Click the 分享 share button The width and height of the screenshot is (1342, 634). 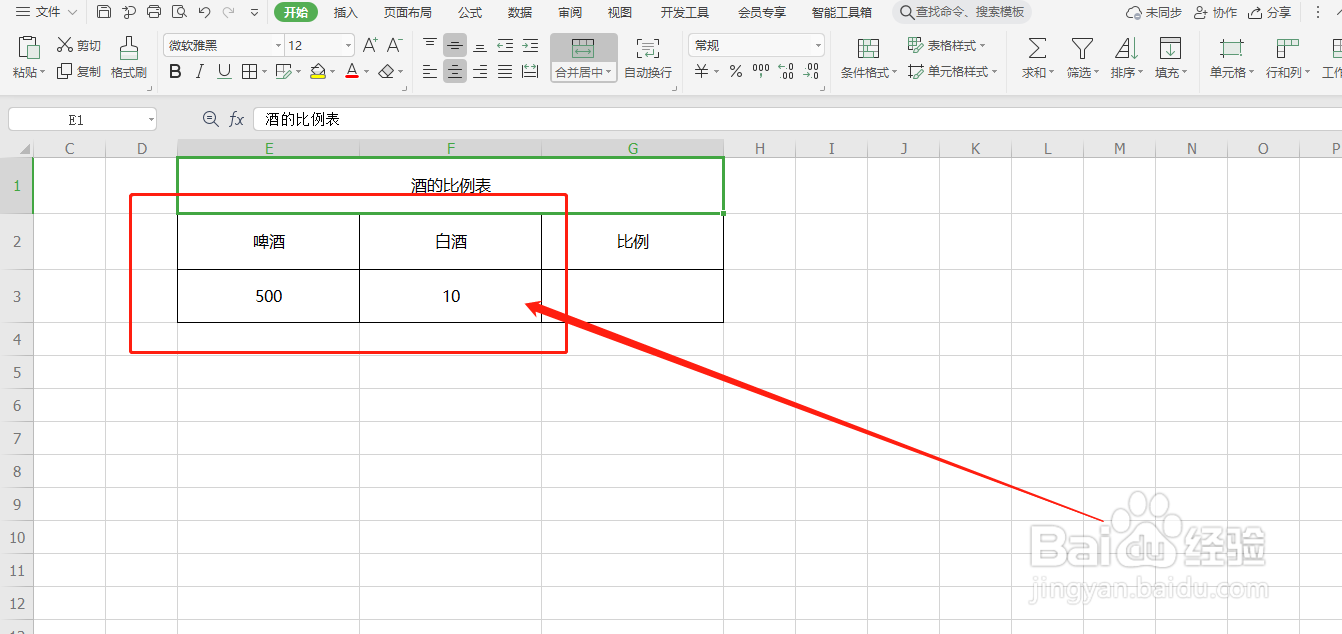coord(1269,13)
